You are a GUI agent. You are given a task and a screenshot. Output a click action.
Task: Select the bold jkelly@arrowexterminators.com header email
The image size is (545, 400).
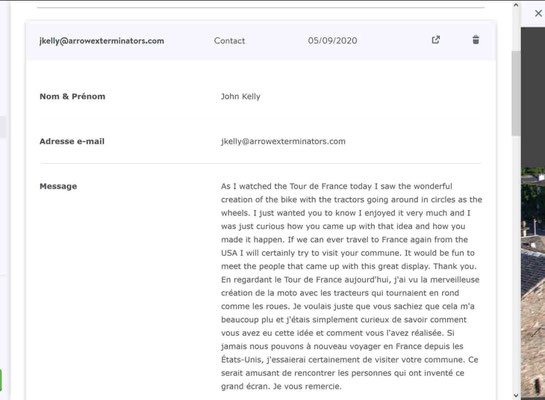coord(101,41)
